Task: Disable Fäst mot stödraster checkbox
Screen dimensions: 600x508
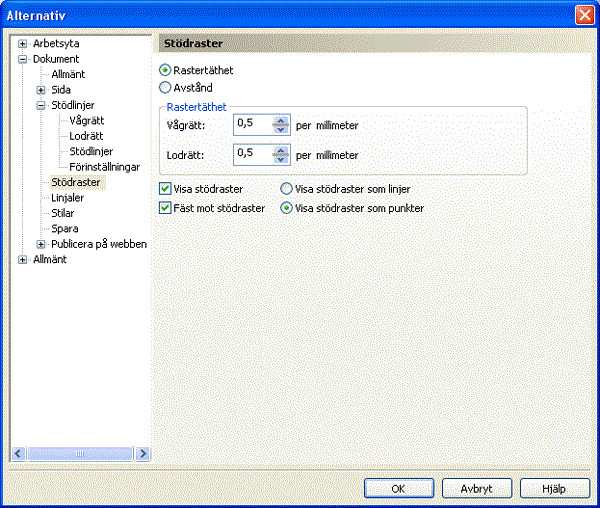Action: (166, 208)
